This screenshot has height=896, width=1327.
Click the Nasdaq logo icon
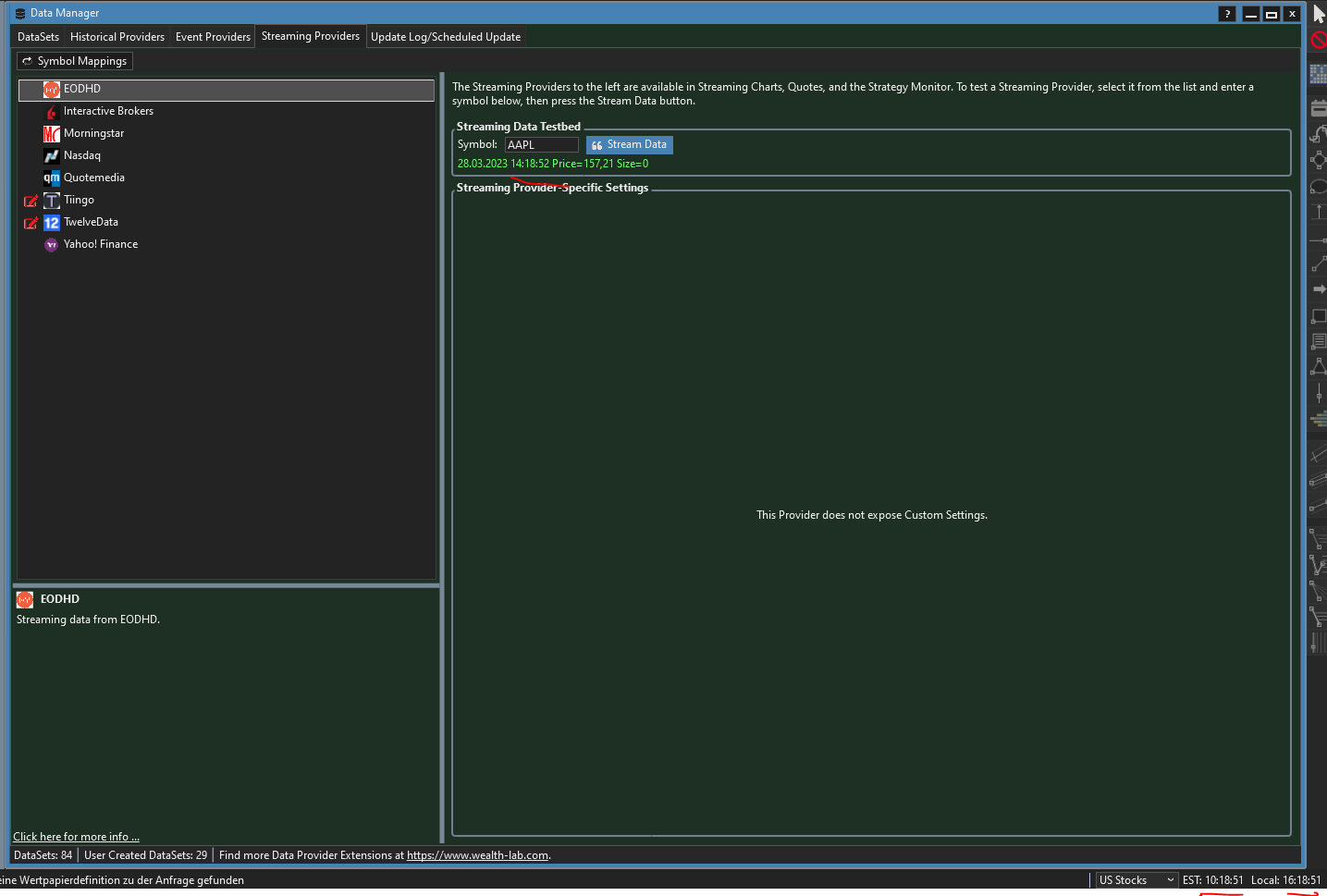pyautogui.click(x=52, y=156)
